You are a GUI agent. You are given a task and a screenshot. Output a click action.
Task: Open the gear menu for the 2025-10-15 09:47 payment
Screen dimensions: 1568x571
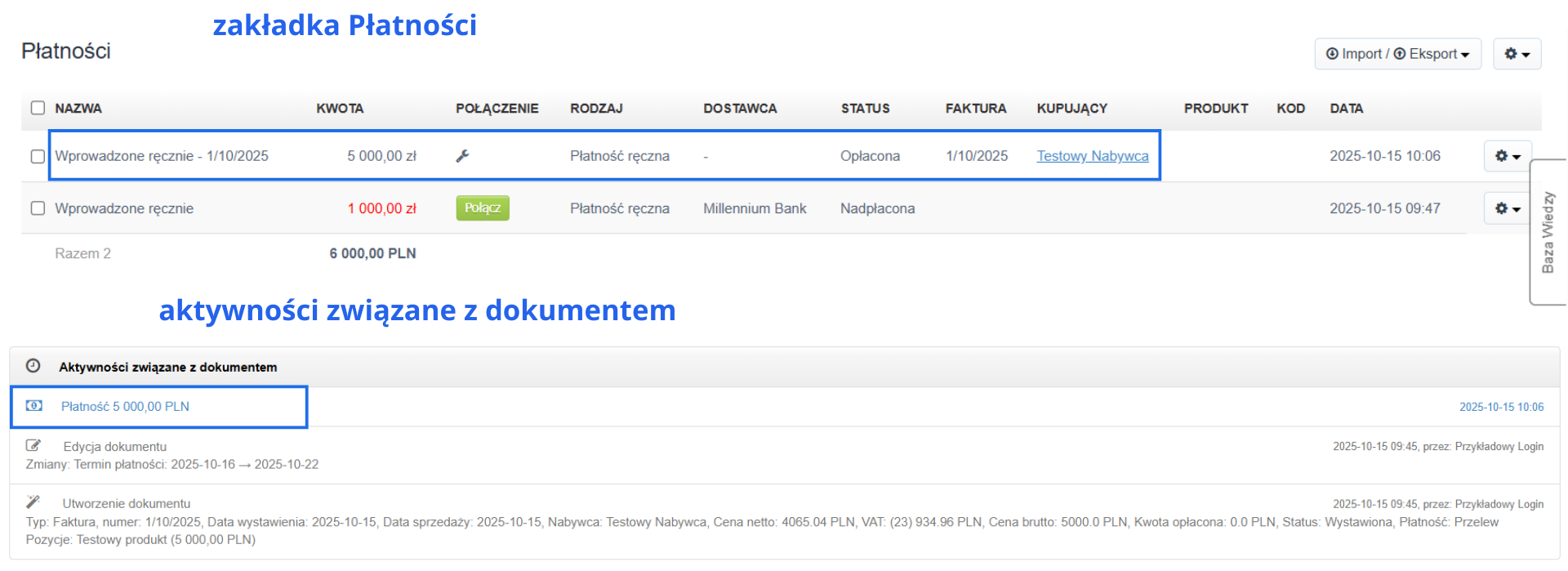tap(1508, 208)
